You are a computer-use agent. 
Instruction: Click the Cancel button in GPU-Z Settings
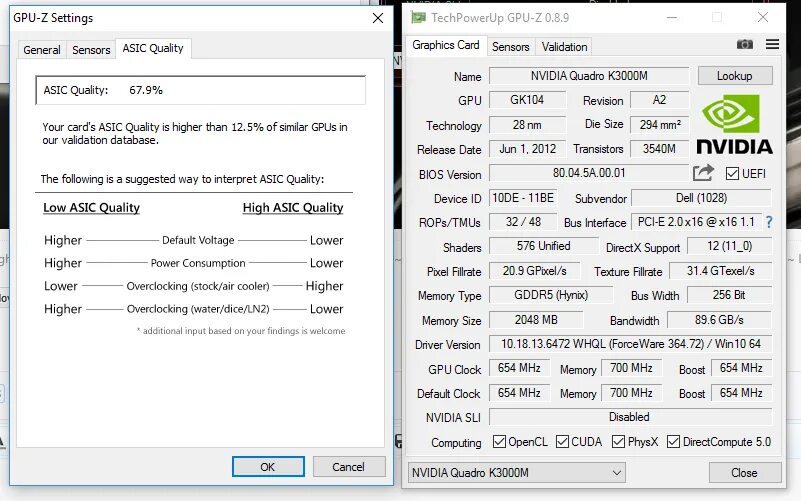click(348, 467)
